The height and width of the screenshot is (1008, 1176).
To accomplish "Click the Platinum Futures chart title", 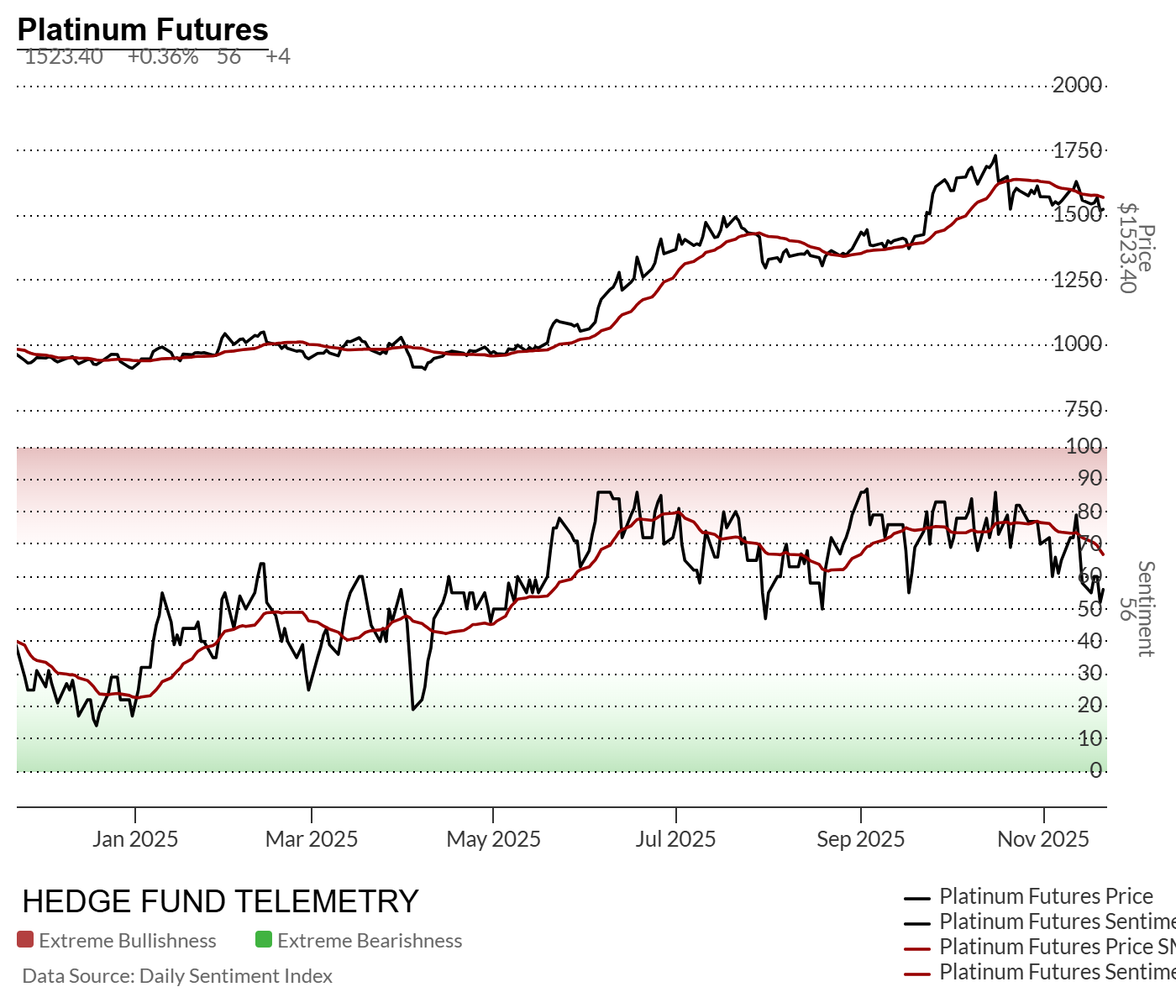I will click(143, 29).
